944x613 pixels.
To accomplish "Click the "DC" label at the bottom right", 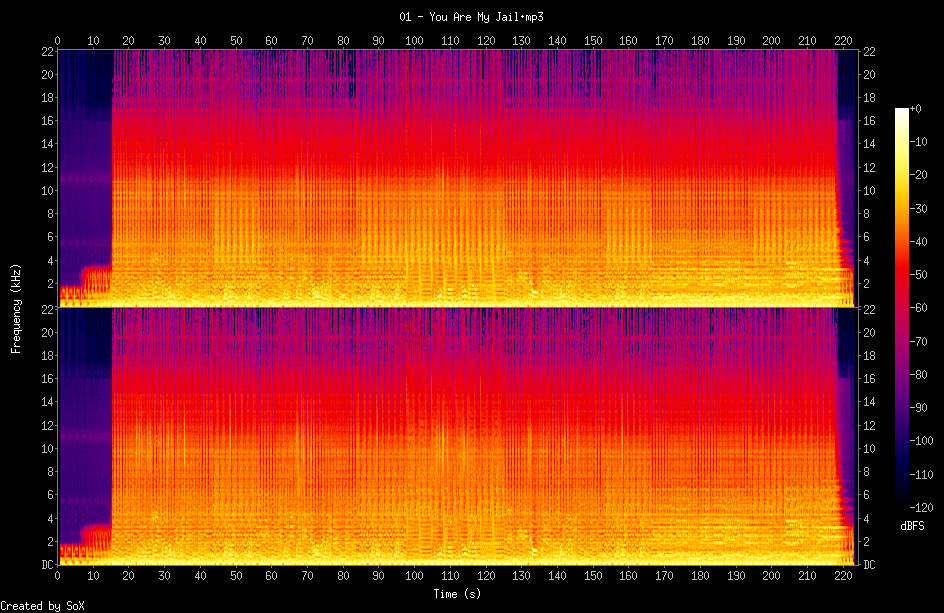I will pyautogui.click(x=869, y=565).
